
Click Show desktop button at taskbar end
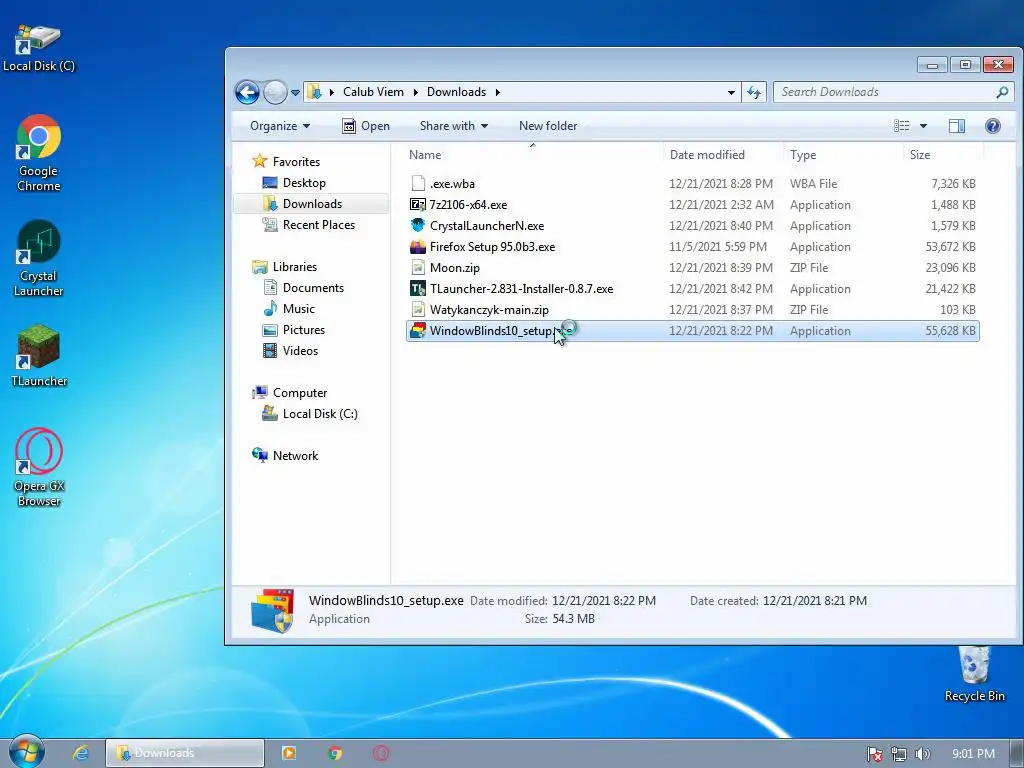(1017, 754)
